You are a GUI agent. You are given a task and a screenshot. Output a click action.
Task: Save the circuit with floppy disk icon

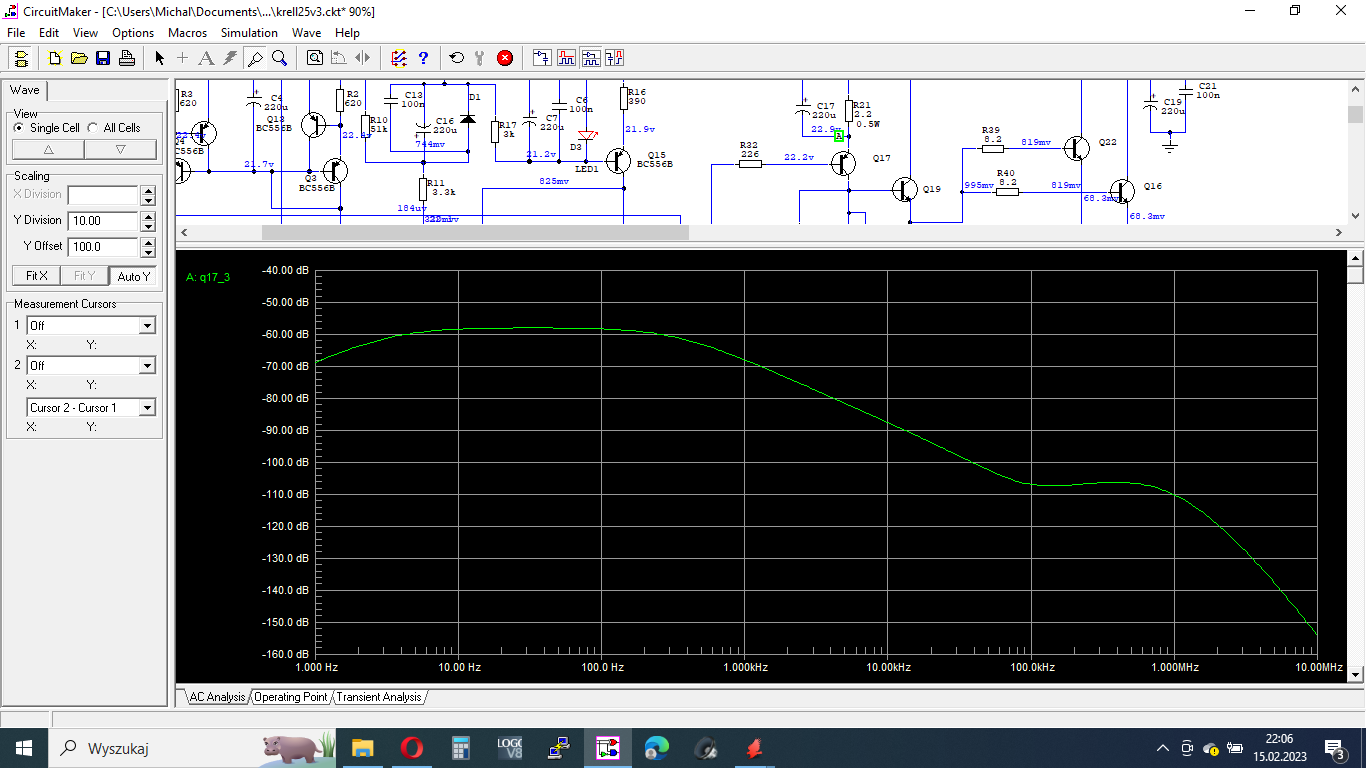click(103, 58)
